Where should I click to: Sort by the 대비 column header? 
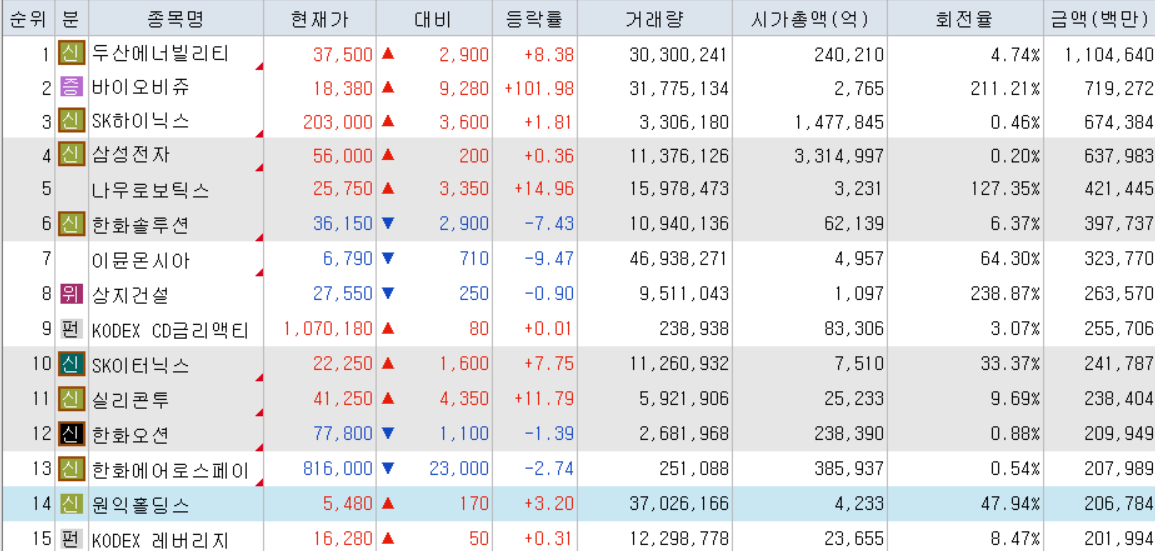434,18
